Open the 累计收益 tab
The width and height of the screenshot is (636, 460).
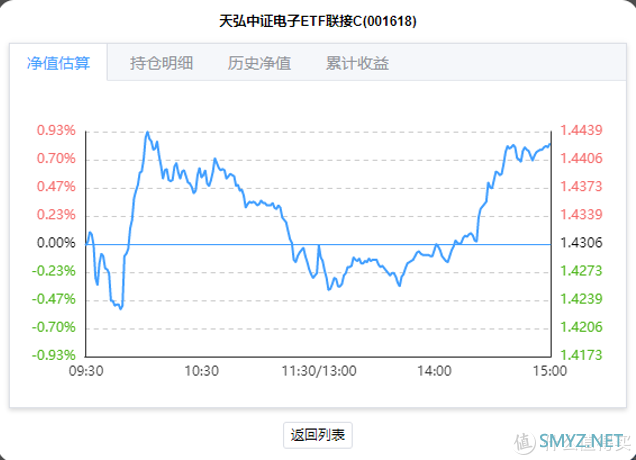click(x=357, y=63)
